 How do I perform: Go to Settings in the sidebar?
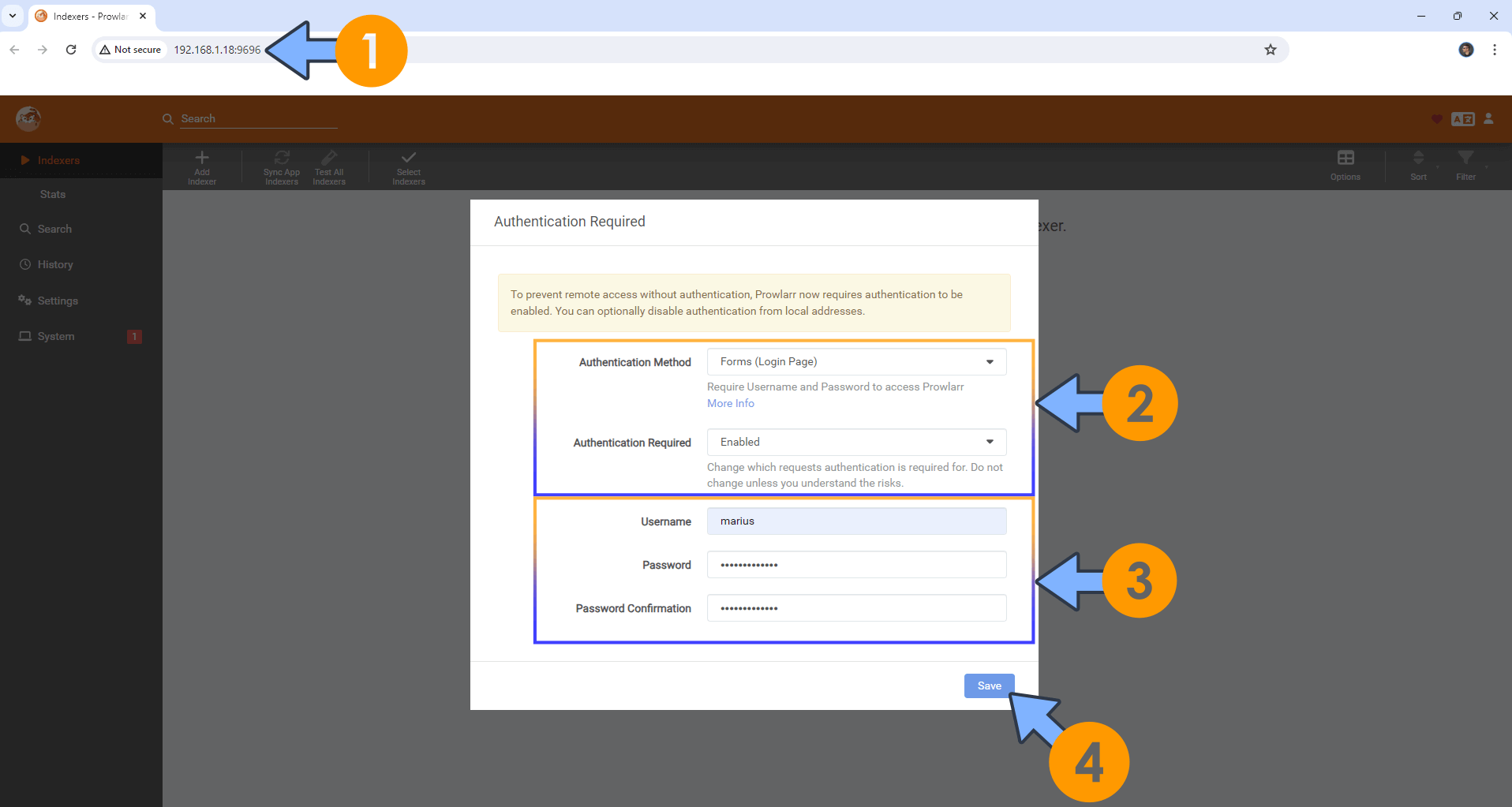point(58,301)
